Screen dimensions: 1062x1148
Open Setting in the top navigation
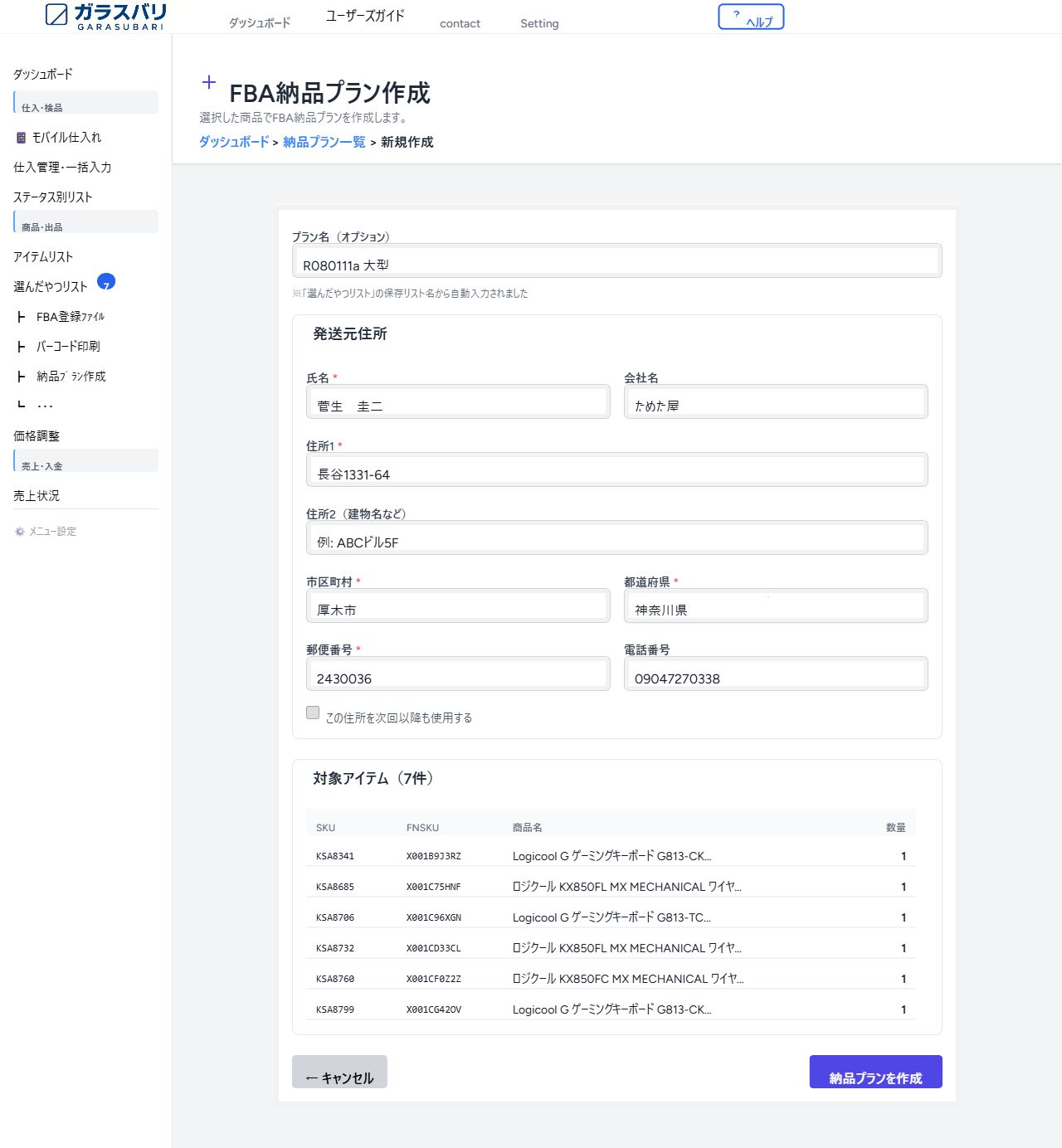[x=539, y=23]
